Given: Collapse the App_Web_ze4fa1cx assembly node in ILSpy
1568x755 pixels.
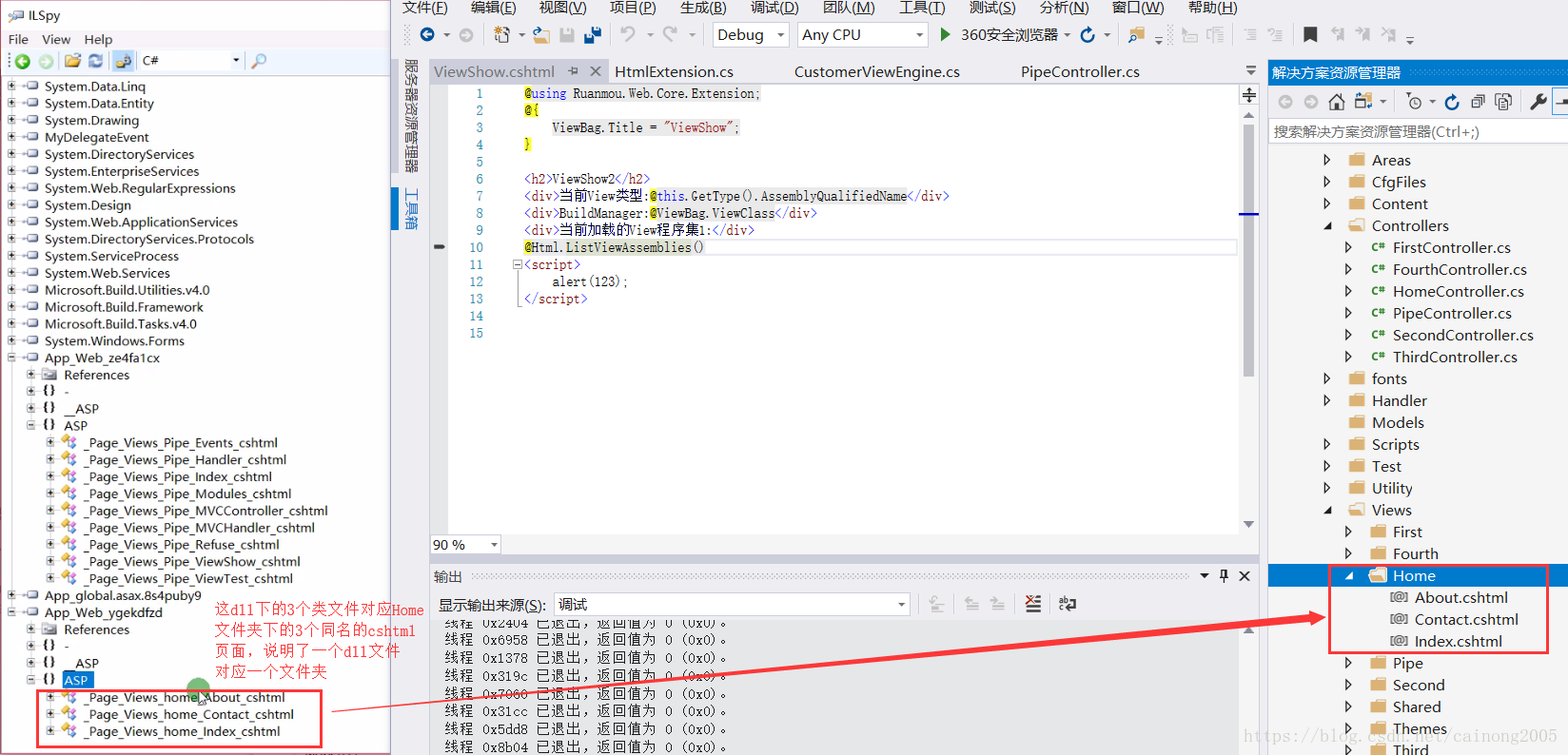Looking at the screenshot, I should pyautogui.click(x=11, y=358).
